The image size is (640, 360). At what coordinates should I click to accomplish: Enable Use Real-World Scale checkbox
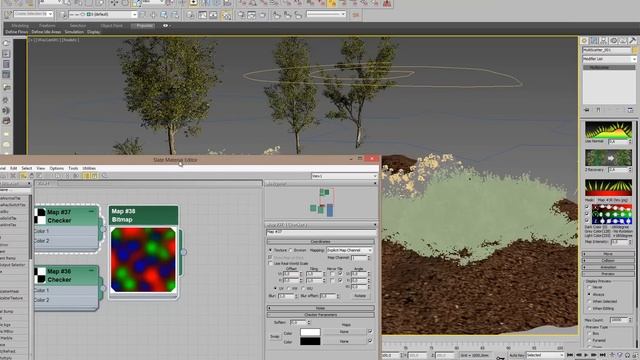pos(270,264)
